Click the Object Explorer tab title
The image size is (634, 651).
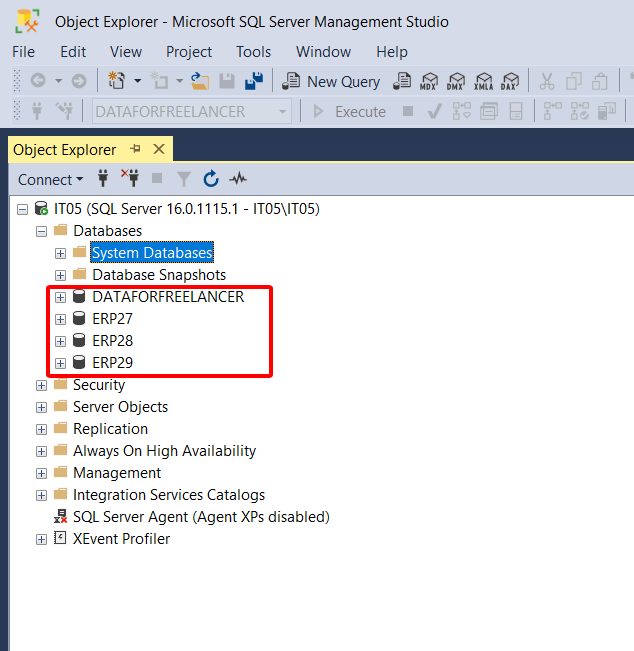(x=64, y=150)
